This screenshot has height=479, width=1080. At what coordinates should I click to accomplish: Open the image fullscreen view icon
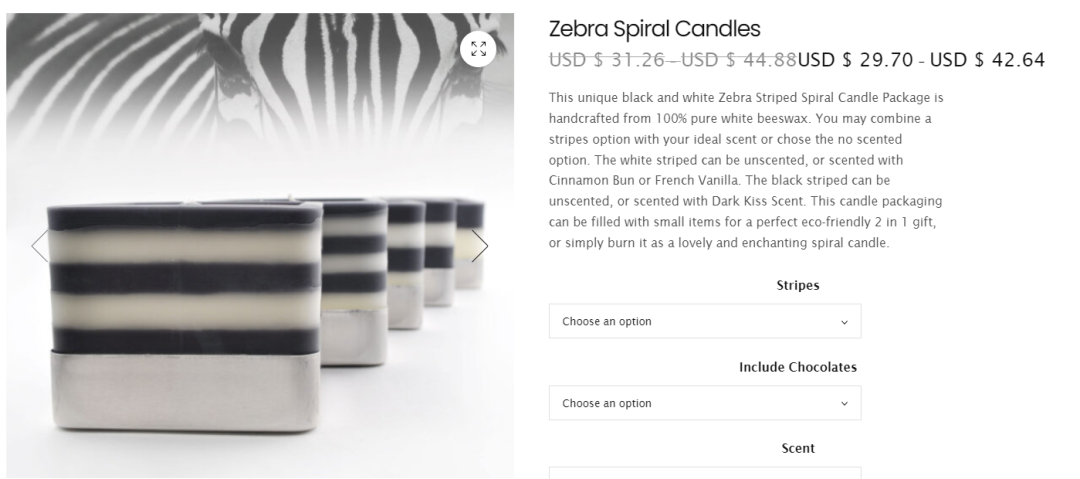pos(478,49)
